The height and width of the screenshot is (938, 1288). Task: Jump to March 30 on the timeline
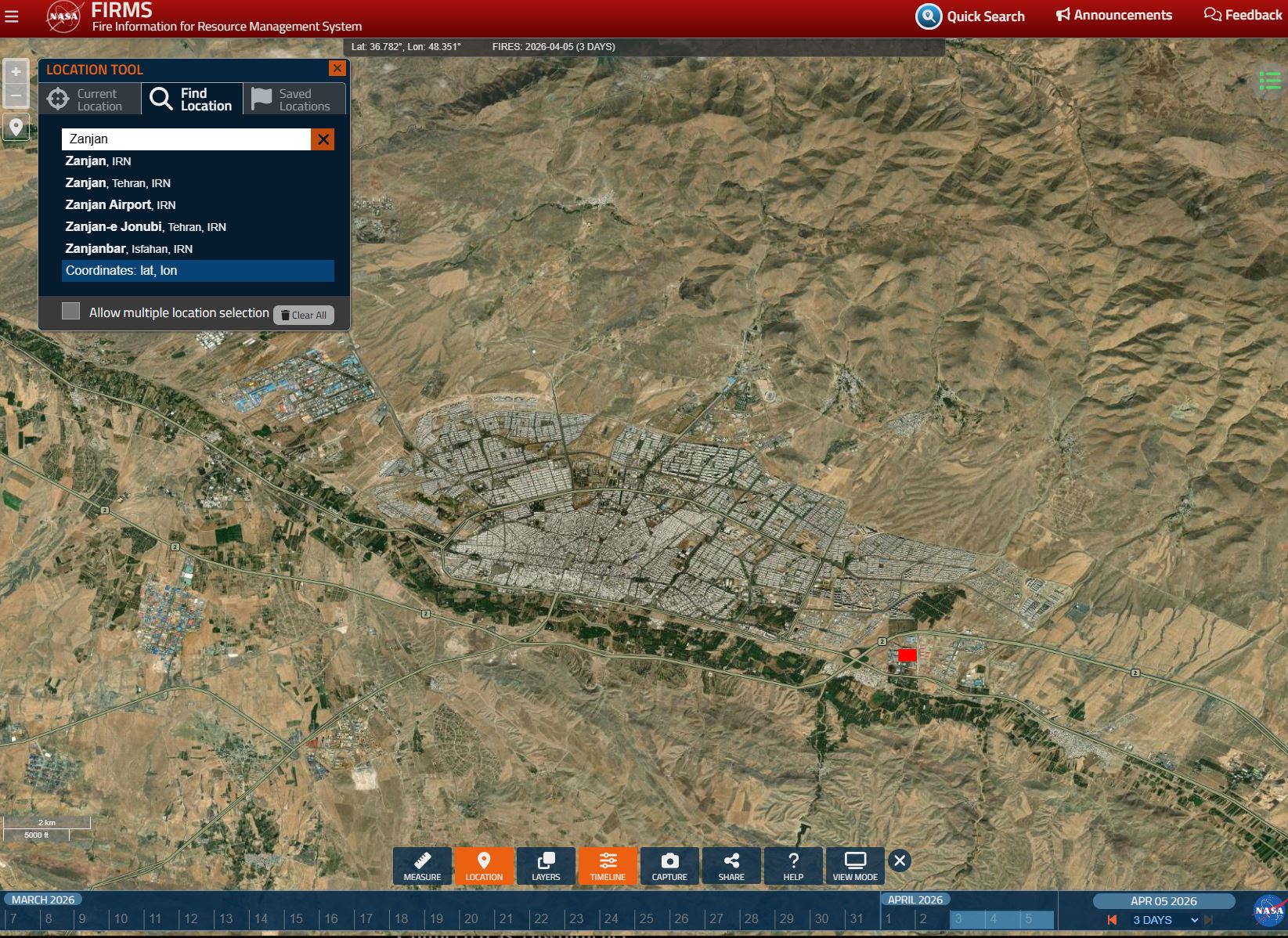[821, 919]
